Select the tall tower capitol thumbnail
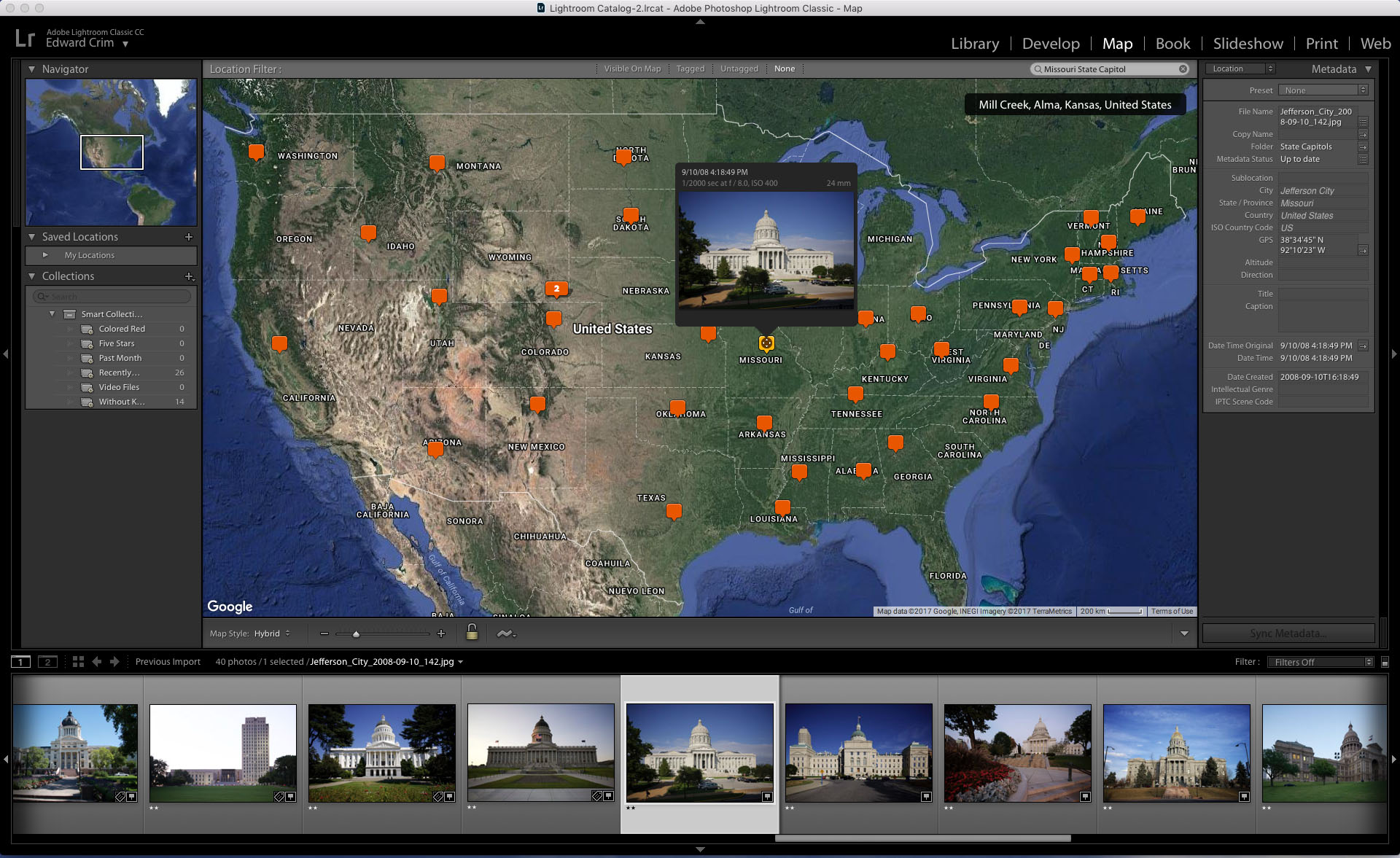This screenshot has width=1400, height=858. pos(223,753)
